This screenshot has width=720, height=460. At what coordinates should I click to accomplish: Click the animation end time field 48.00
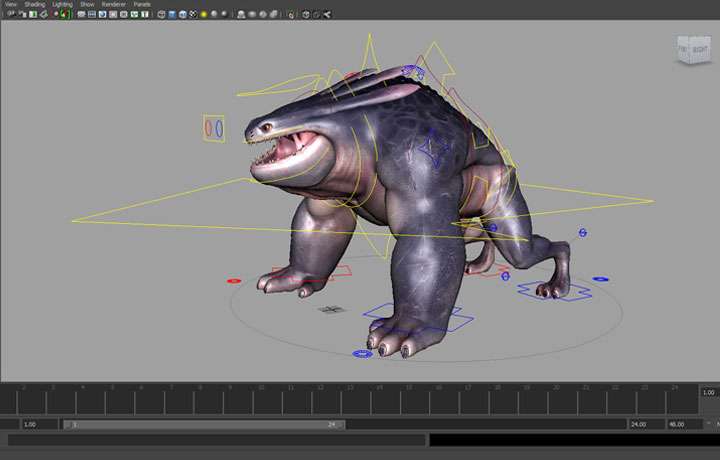685,424
